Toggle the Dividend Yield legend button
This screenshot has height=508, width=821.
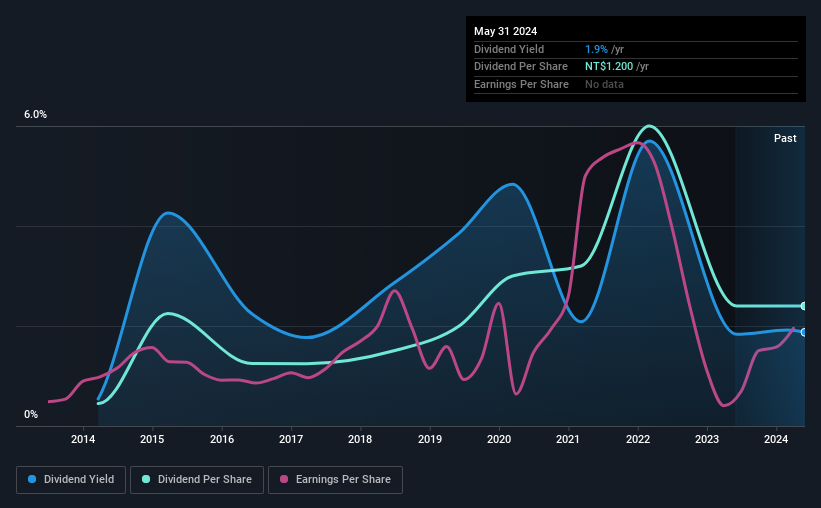(71, 480)
